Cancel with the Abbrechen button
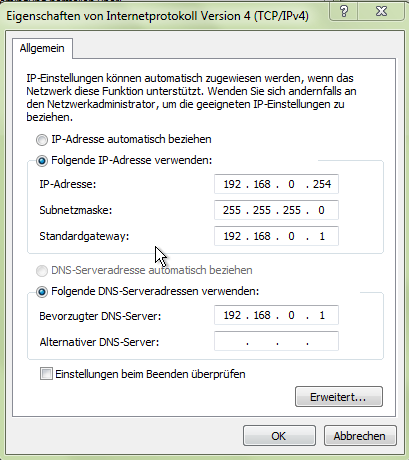This screenshot has height=460, width=409. 360,436
